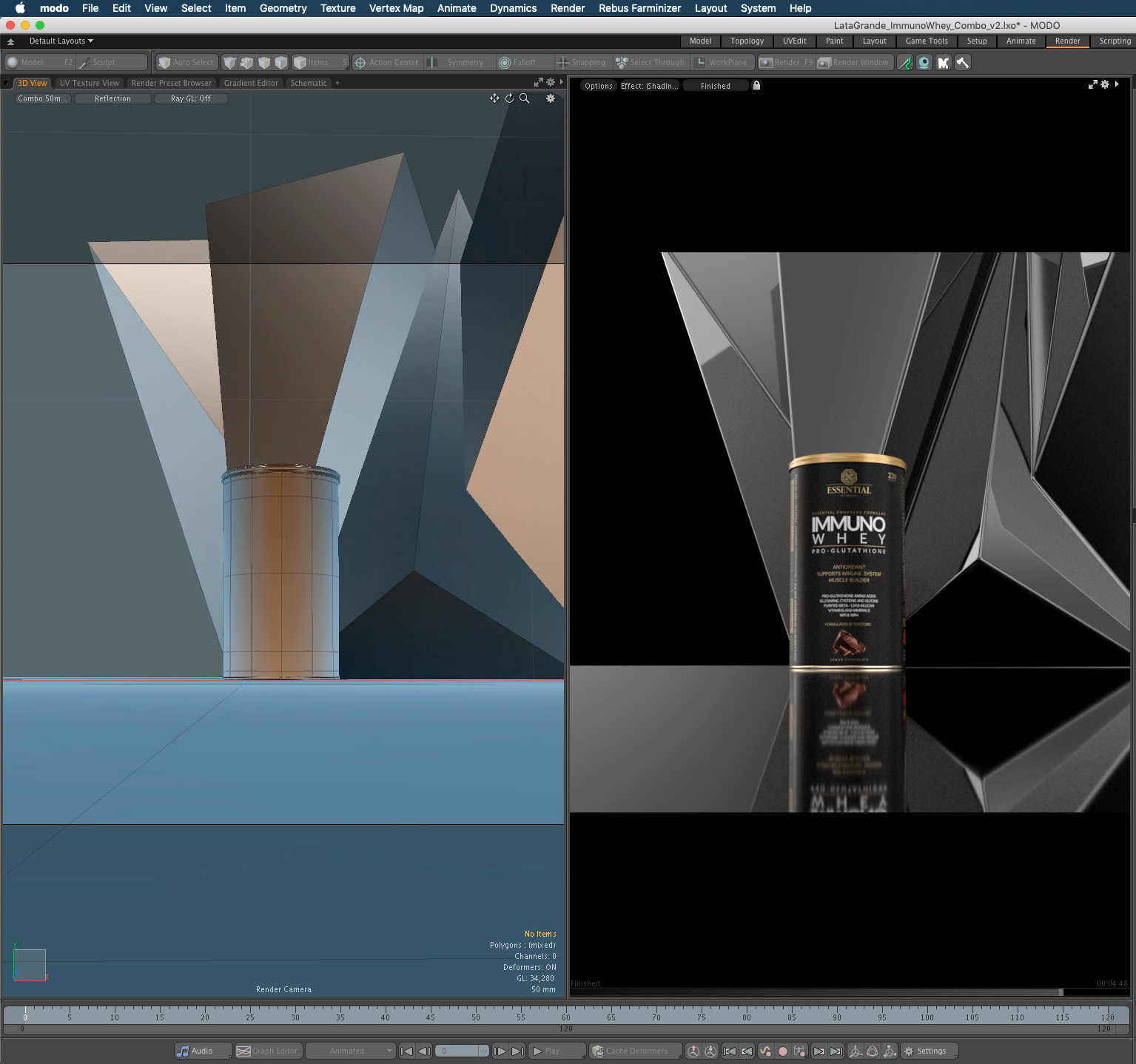Click the hammer tool icon
Image resolution: width=1136 pixels, height=1064 pixels.
click(962, 62)
